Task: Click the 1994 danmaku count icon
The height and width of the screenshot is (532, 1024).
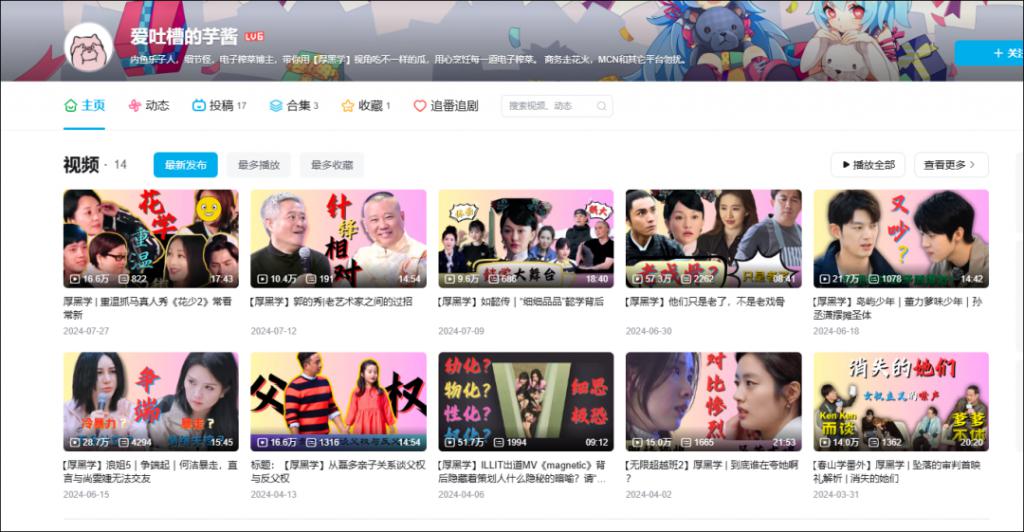Action: click(499, 442)
